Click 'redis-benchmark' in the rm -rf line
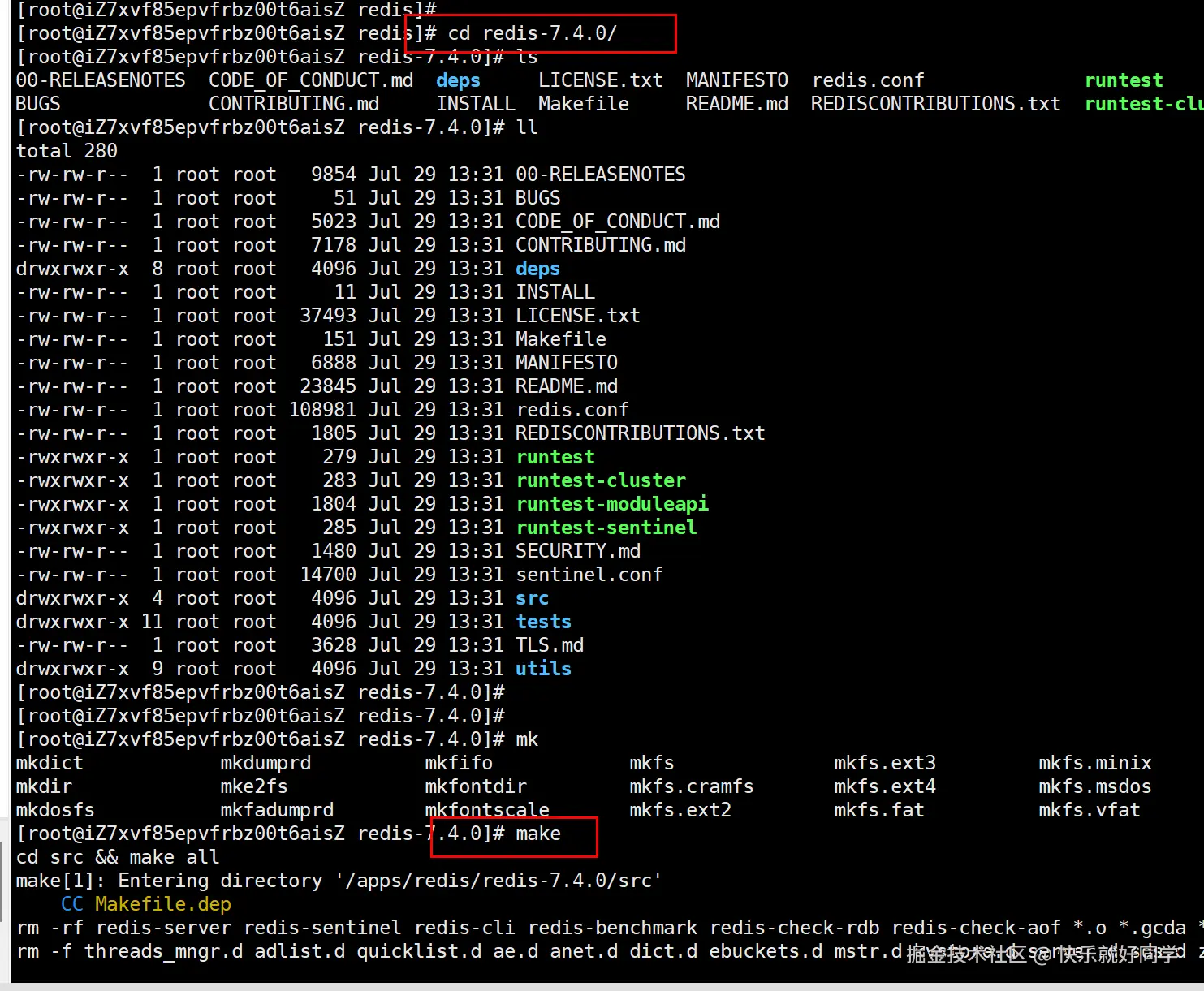The height and width of the screenshot is (991, 1204). coord(612,928)
